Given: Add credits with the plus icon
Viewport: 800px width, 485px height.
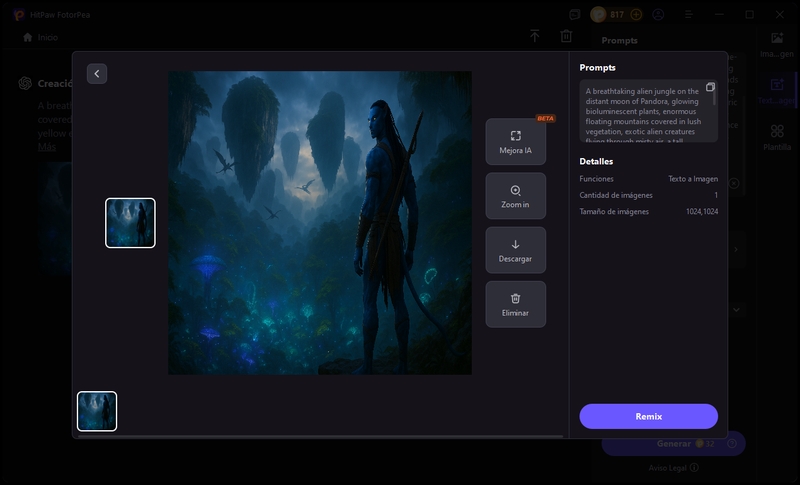Looking at the screenshot, I should pyautogui.click(x=636, y=15).
